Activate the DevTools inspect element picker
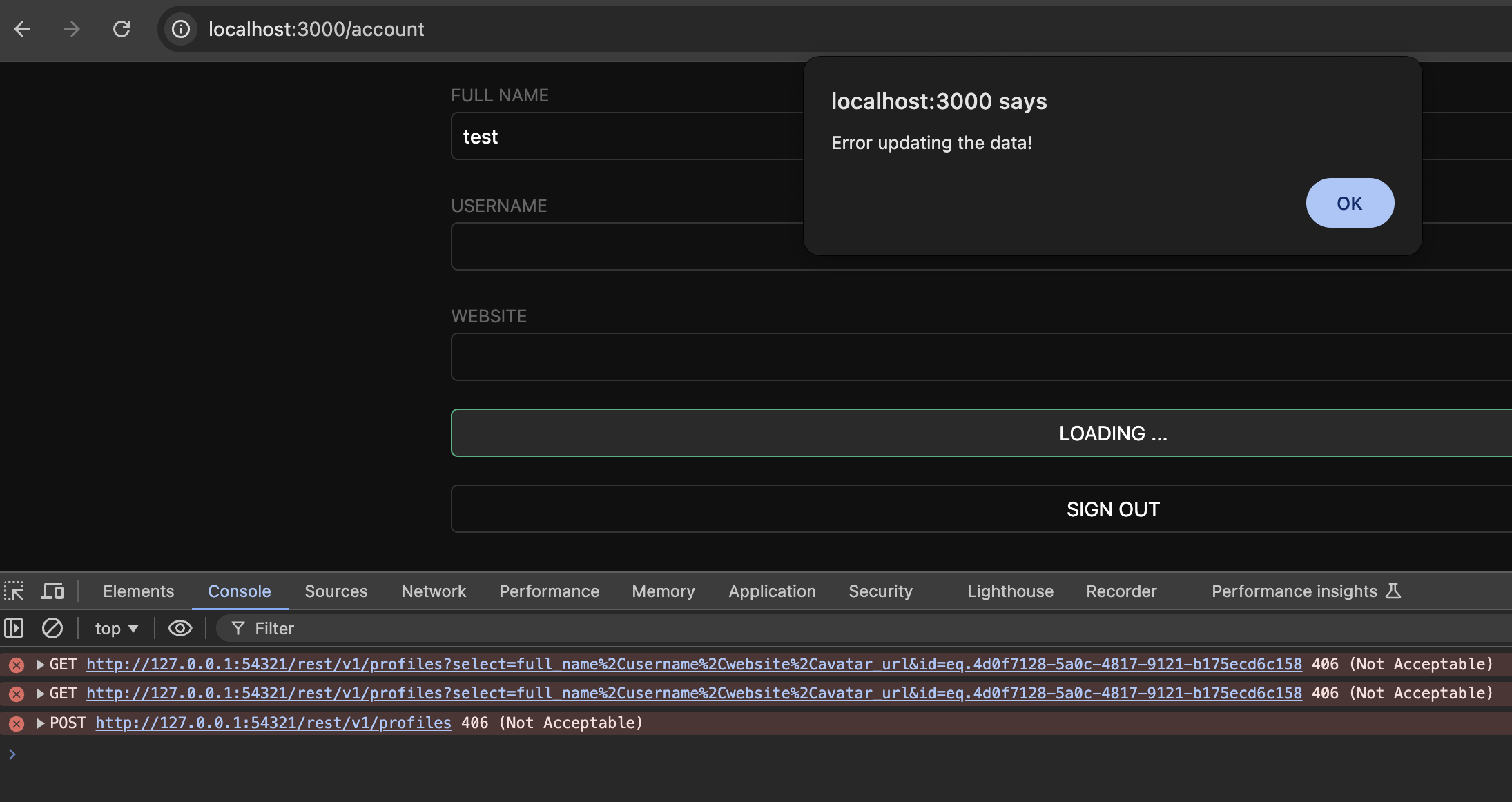The image size is (1512, 802). point(14,591)
